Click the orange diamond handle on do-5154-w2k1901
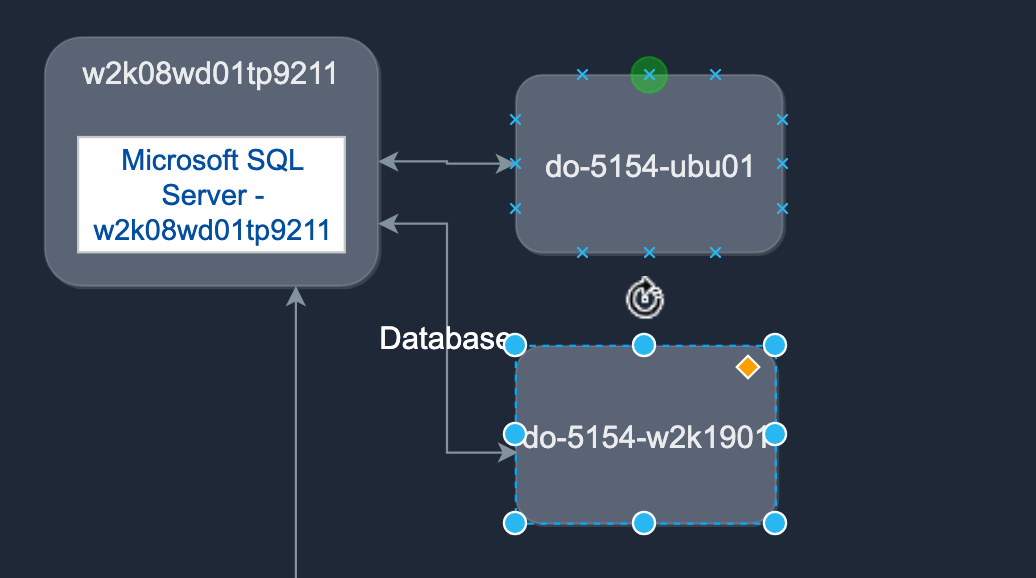The width and height of the screenshot is (1036, 578). pos(748,368)
